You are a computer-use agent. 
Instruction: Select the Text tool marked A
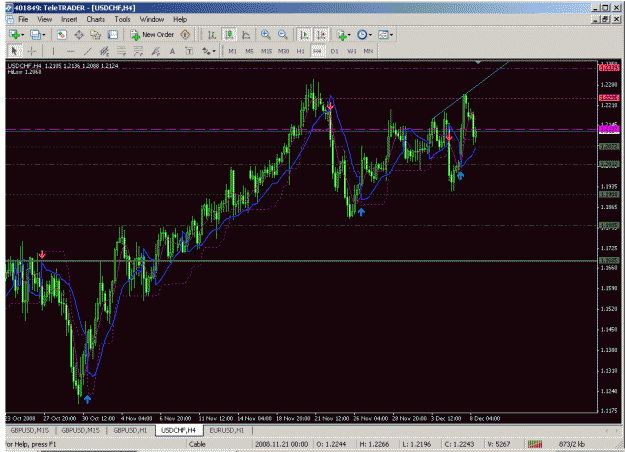point(172,51)
